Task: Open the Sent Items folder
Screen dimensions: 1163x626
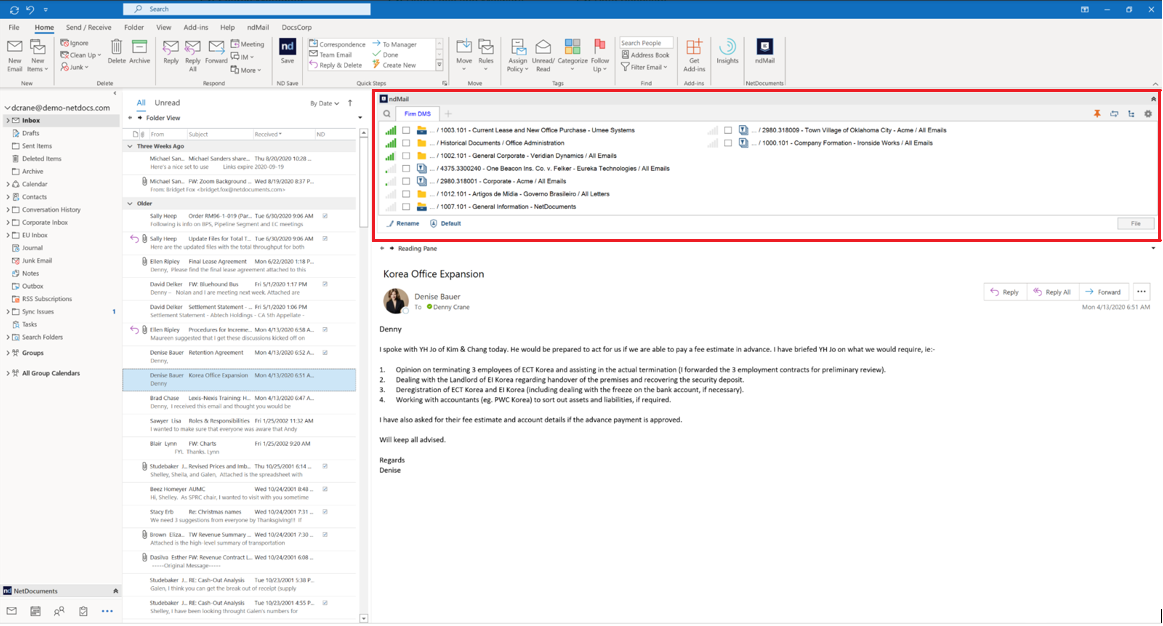Action: point(37,146)
